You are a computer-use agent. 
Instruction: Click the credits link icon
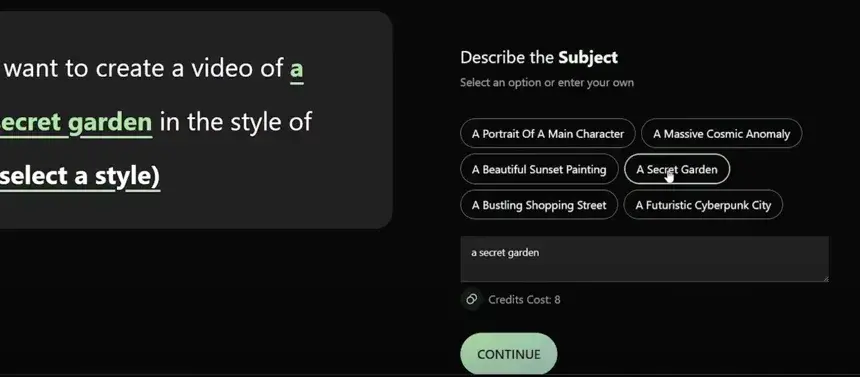tap(471, 299)
